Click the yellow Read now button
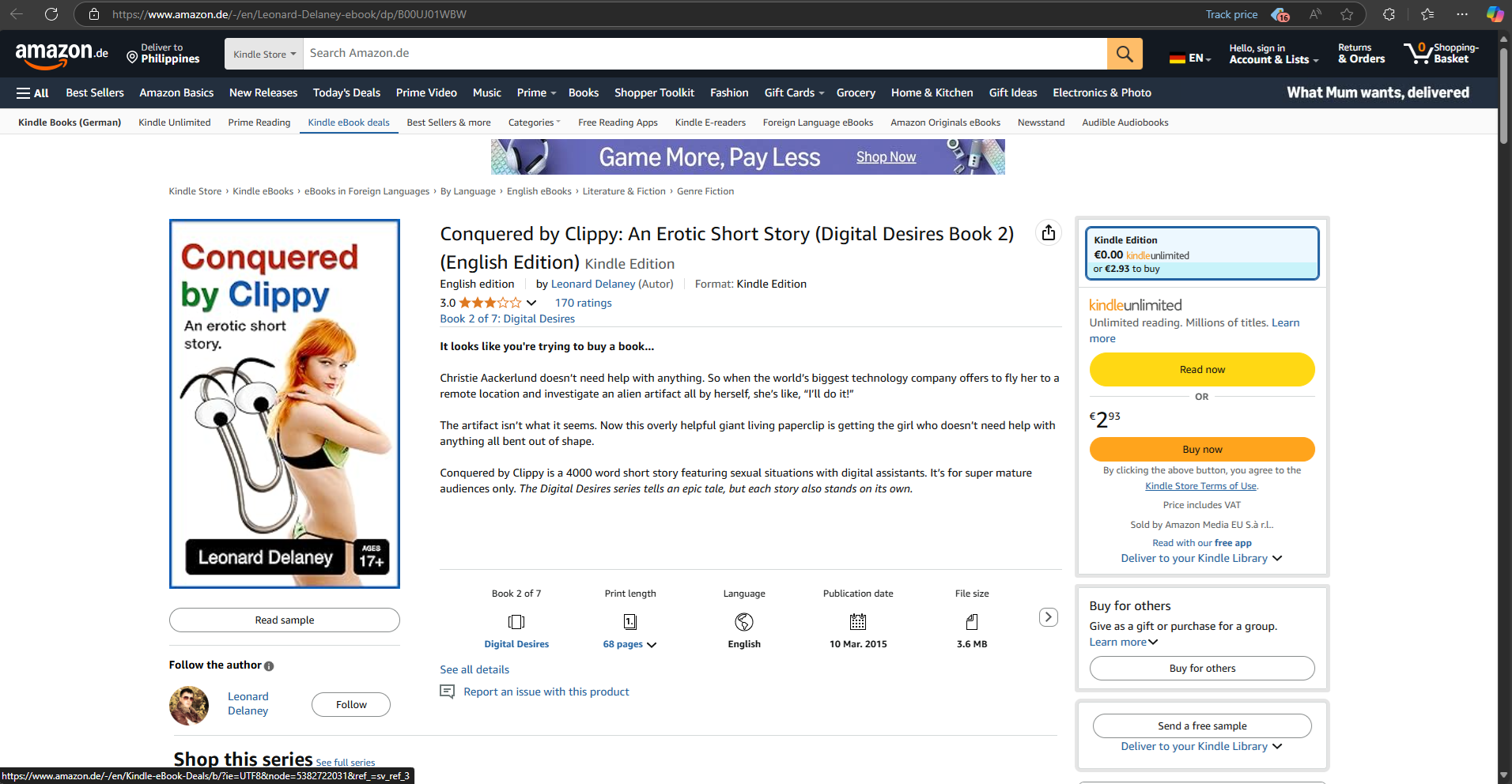Screen dimensions: 1512x784 tap(1202, 369)
